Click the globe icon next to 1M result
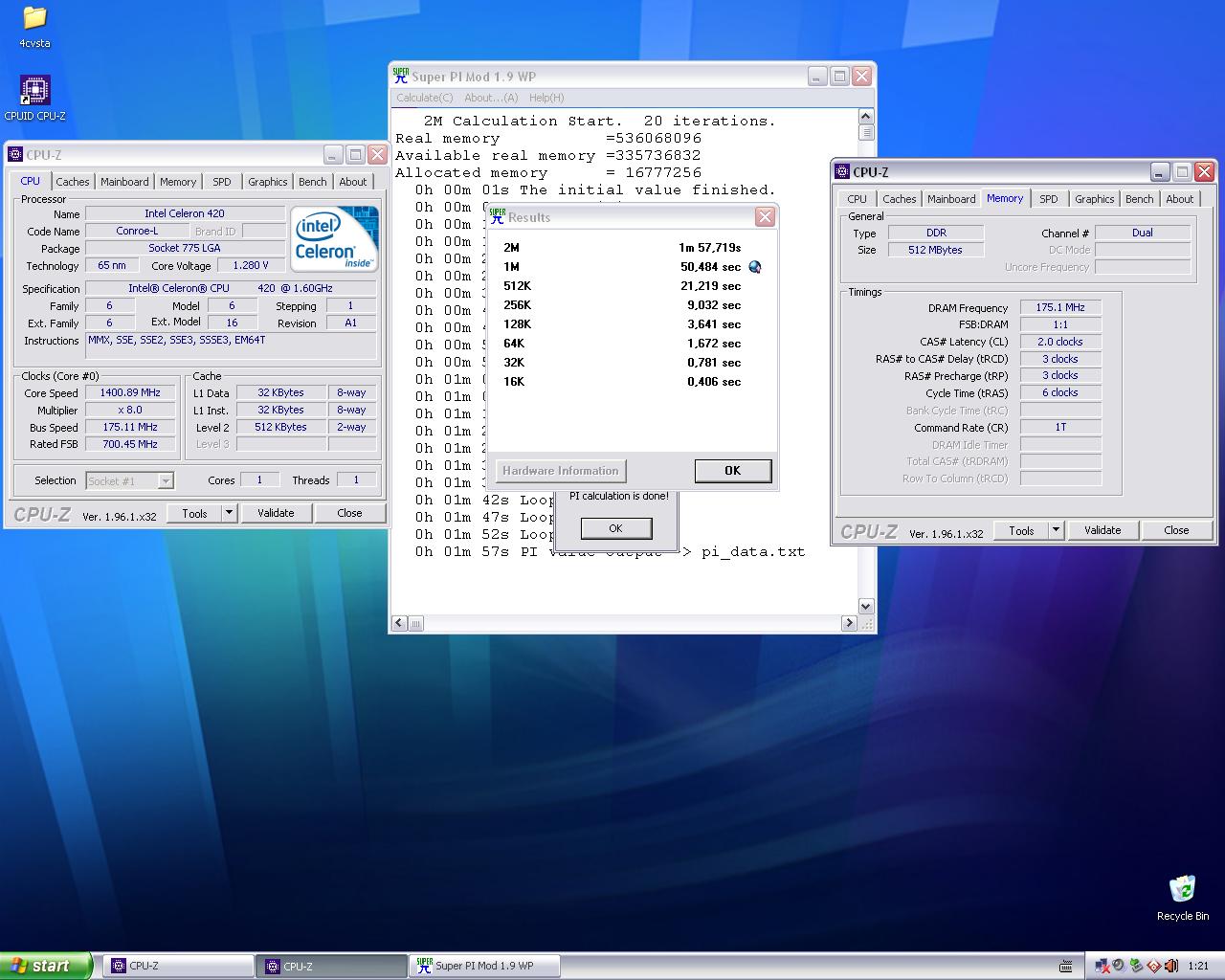1225x980 pixels. pyautogui.click(x=754, y=267)
